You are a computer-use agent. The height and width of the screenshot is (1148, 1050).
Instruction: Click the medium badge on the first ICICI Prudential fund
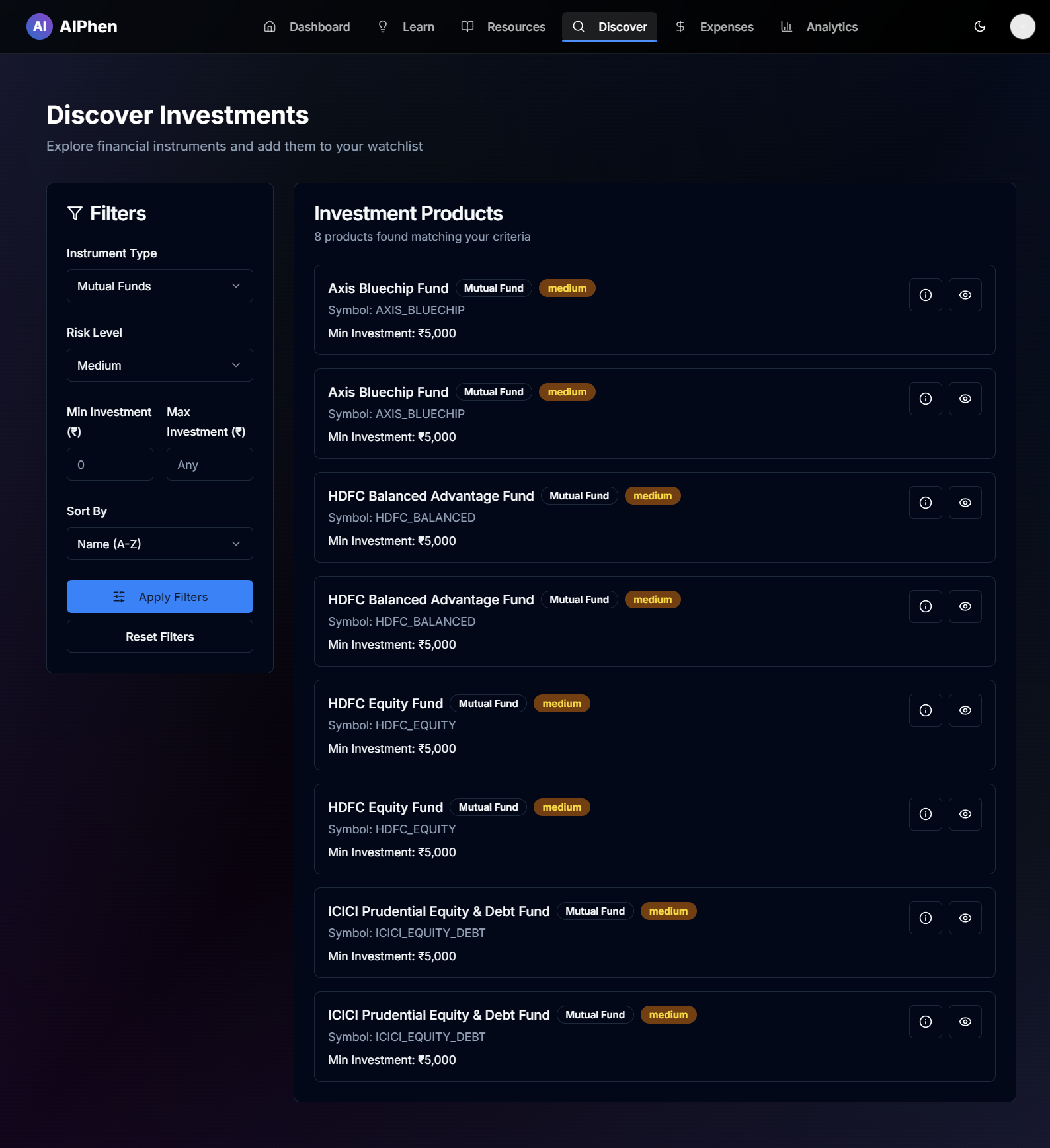(668, 911)
